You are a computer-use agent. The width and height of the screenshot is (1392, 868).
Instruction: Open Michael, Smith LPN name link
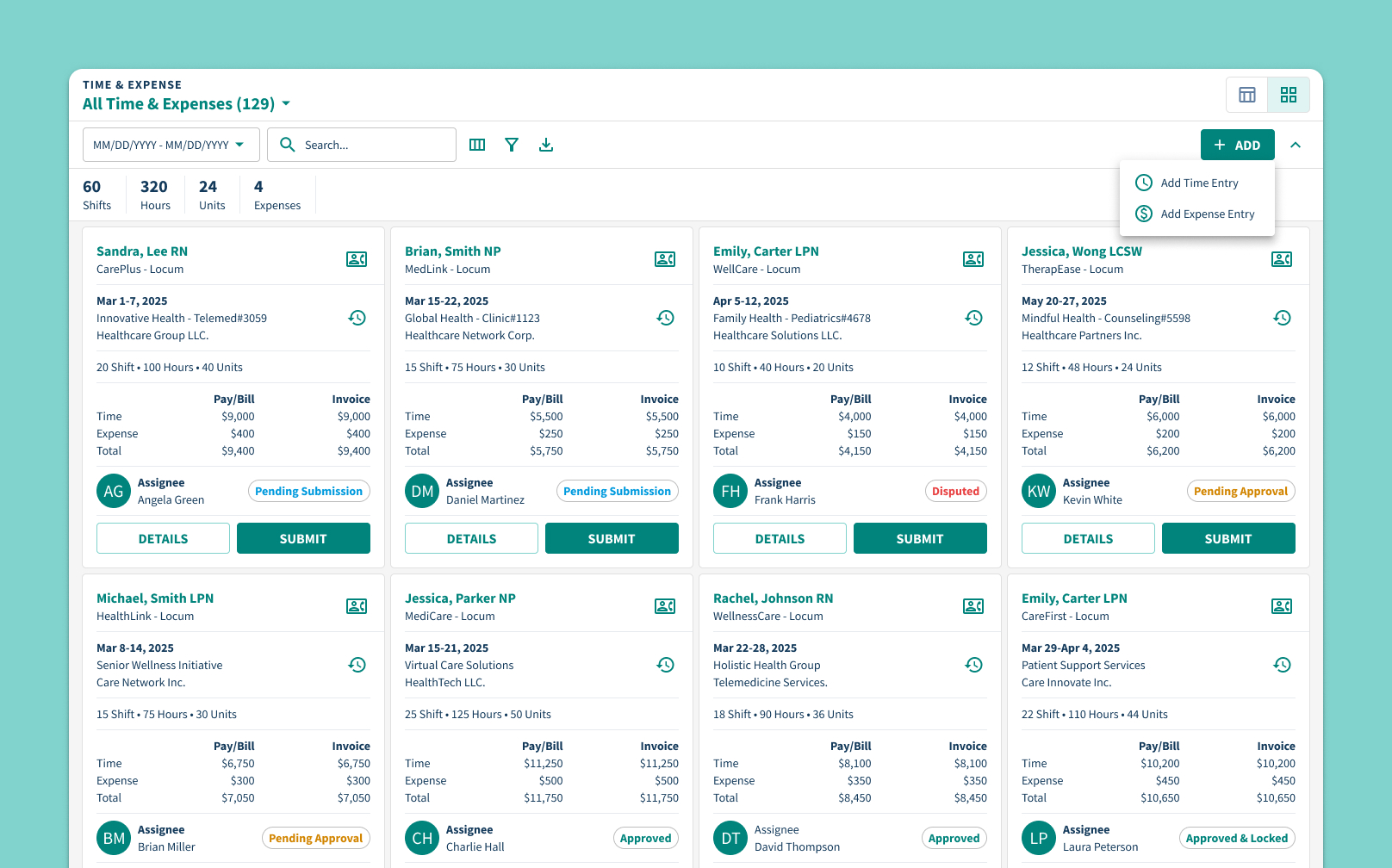click(155, 598)
